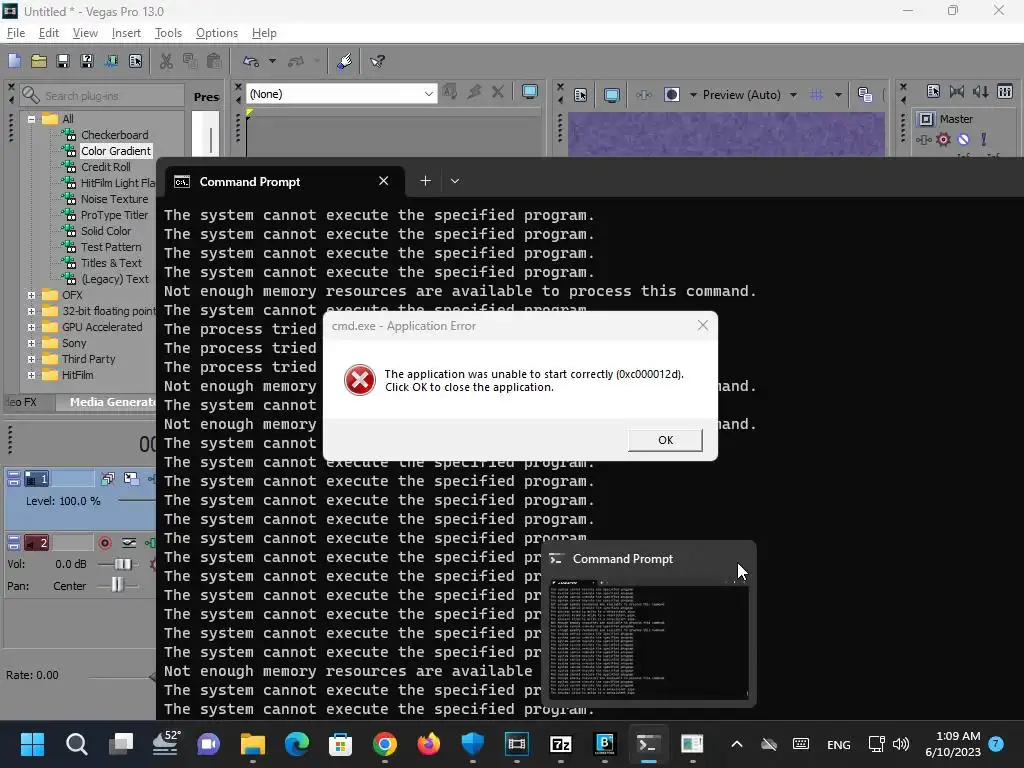Click the Cut scissors icon

pyautogui.click(x=166, y=61)
